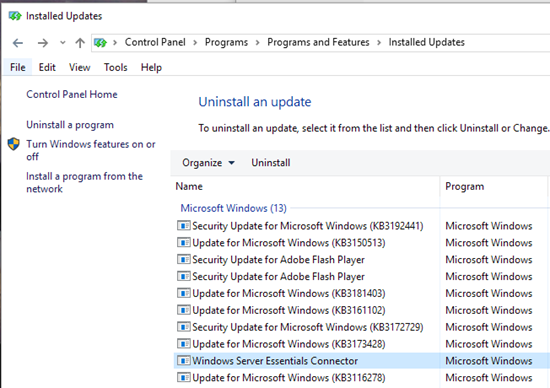This screenshot has width=550, height=388.
Task: Open the recent locations dropdown arrow
Action: 62,43
